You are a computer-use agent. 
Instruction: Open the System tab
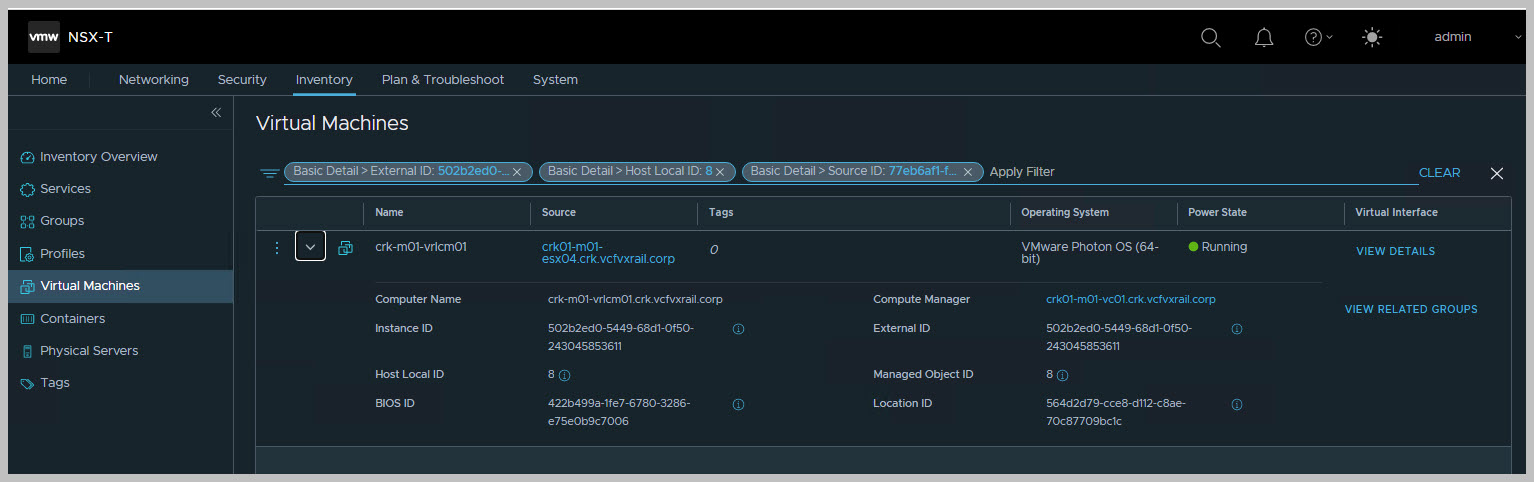click(555, 80)
